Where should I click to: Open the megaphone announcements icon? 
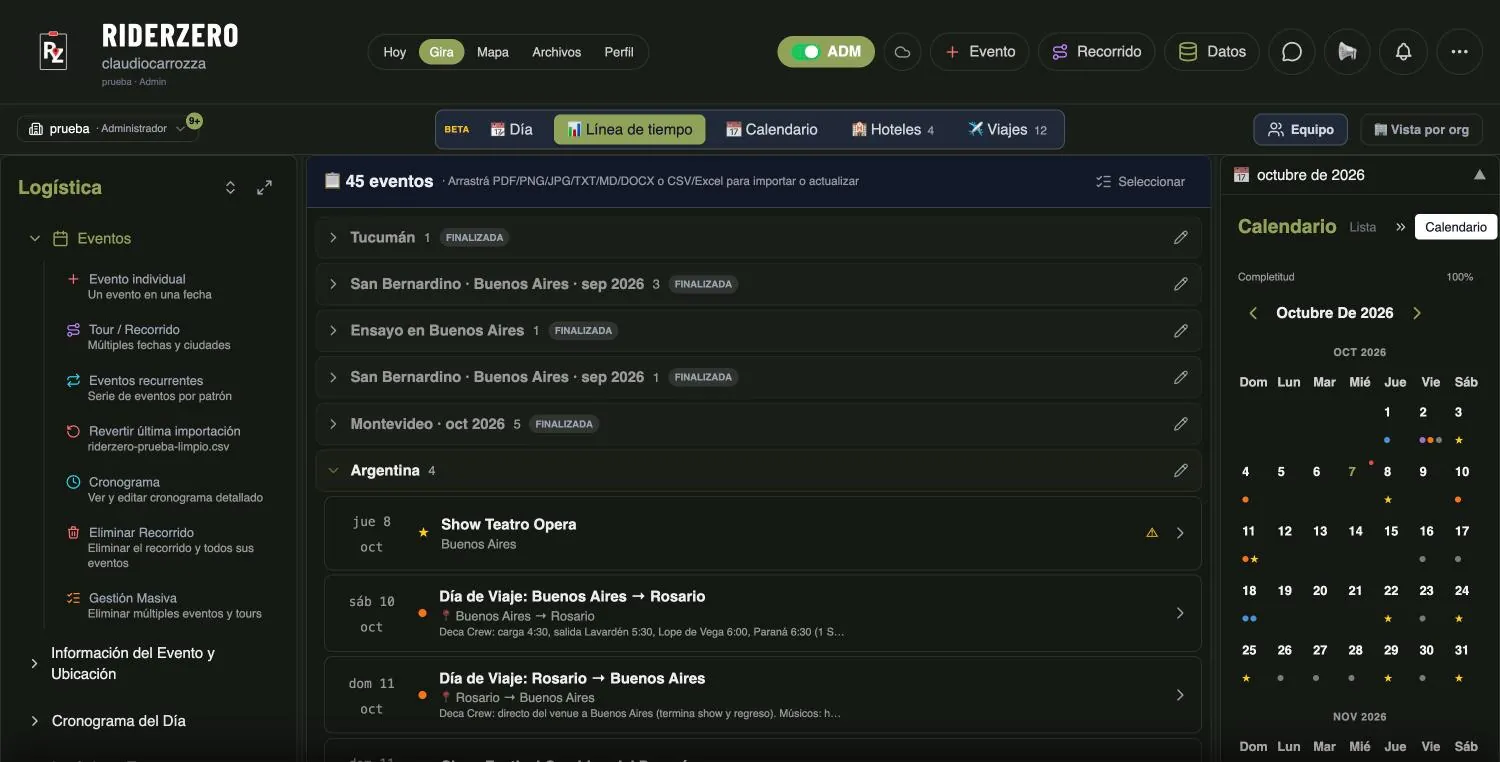click(x=1348, y=52)
